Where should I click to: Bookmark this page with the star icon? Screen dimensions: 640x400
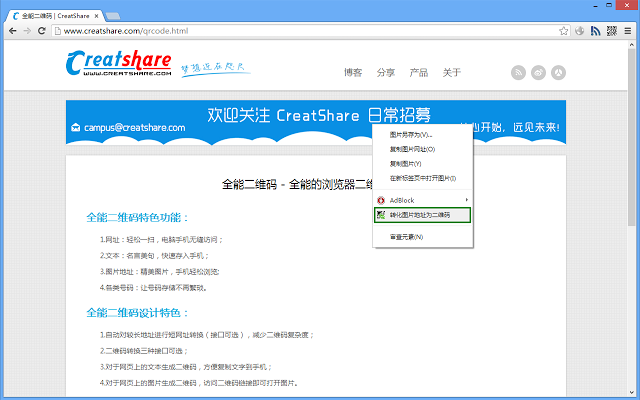(x=563, y=31)
